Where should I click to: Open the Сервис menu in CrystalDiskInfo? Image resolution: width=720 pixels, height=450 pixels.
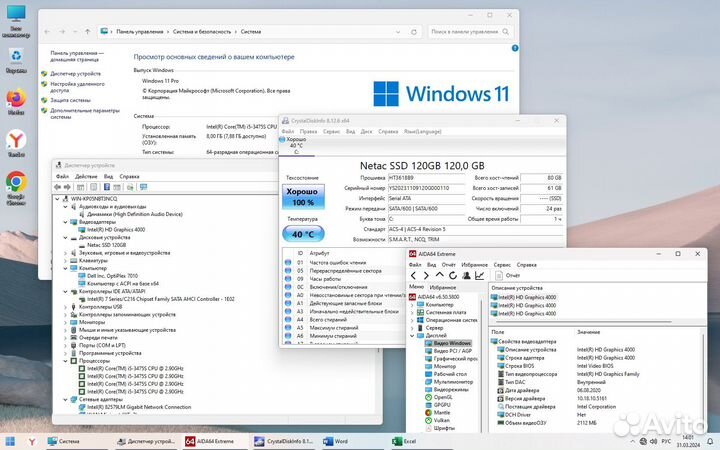point(332,131)
